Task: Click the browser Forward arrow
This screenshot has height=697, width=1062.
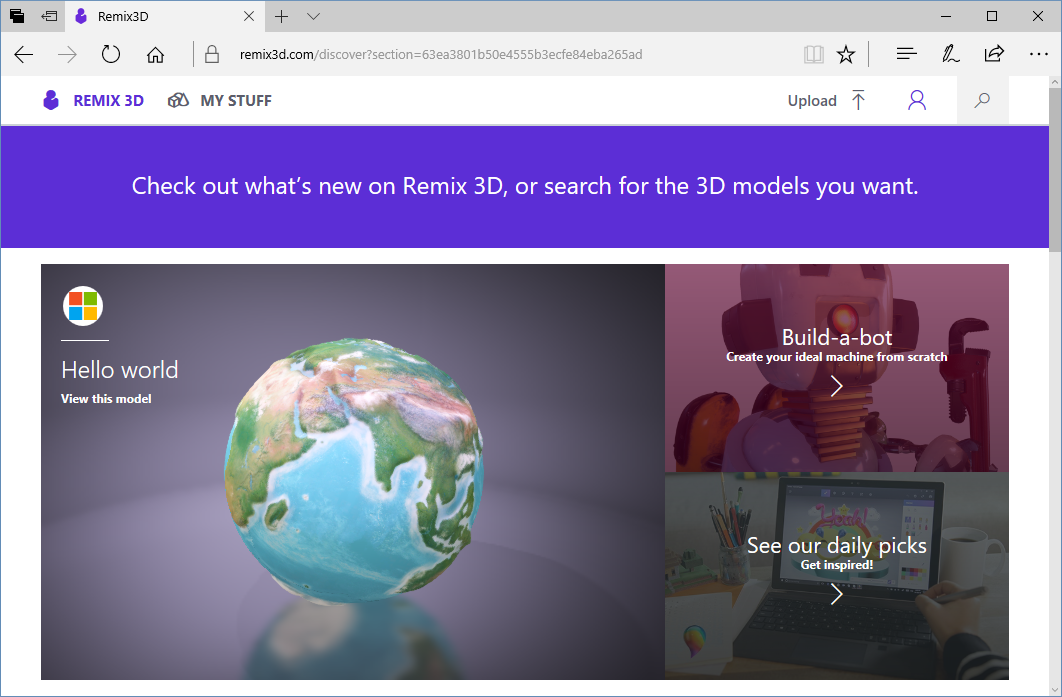Action: click(67, 54)
